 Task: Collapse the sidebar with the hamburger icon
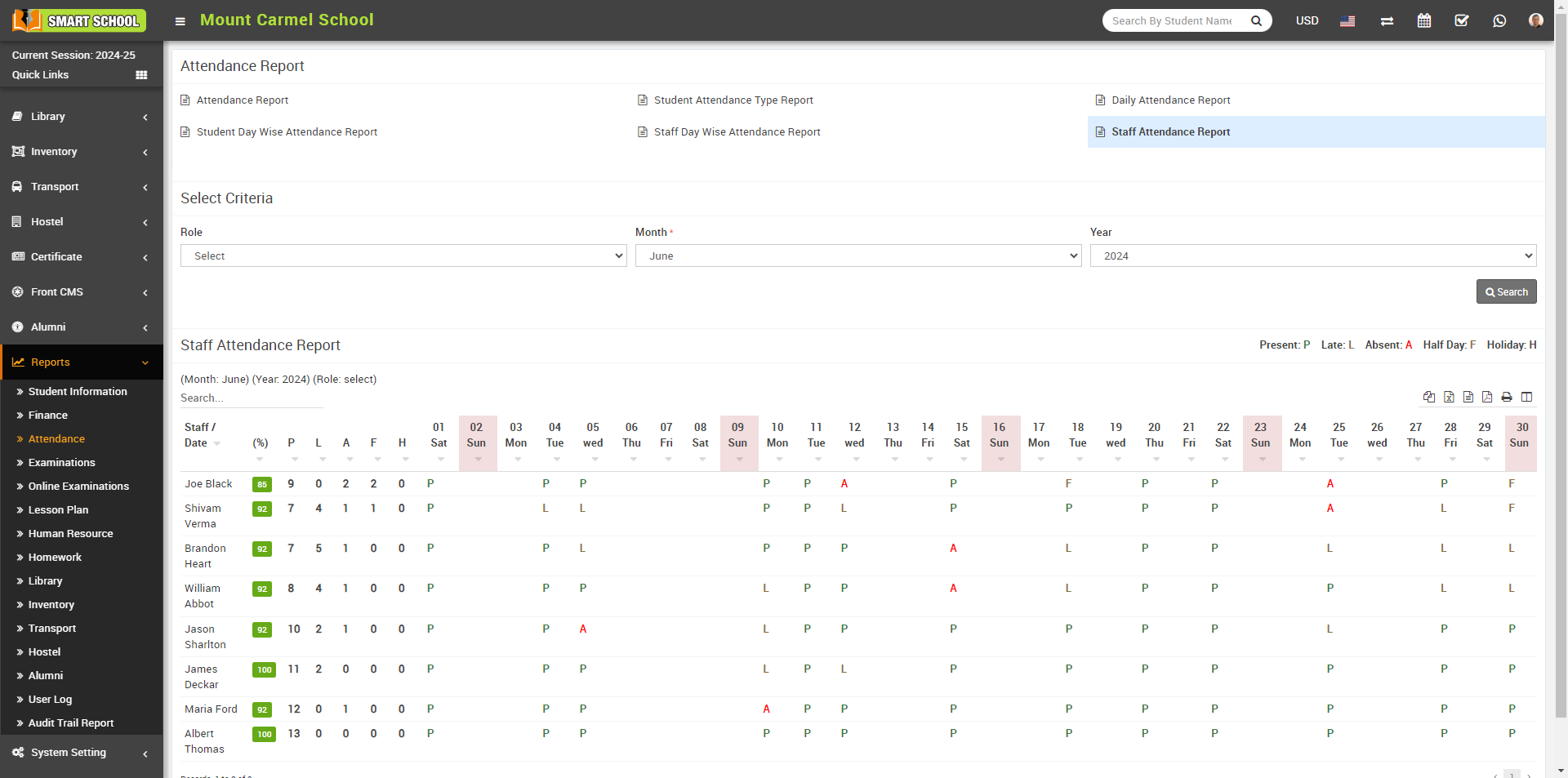coord(180,21)
